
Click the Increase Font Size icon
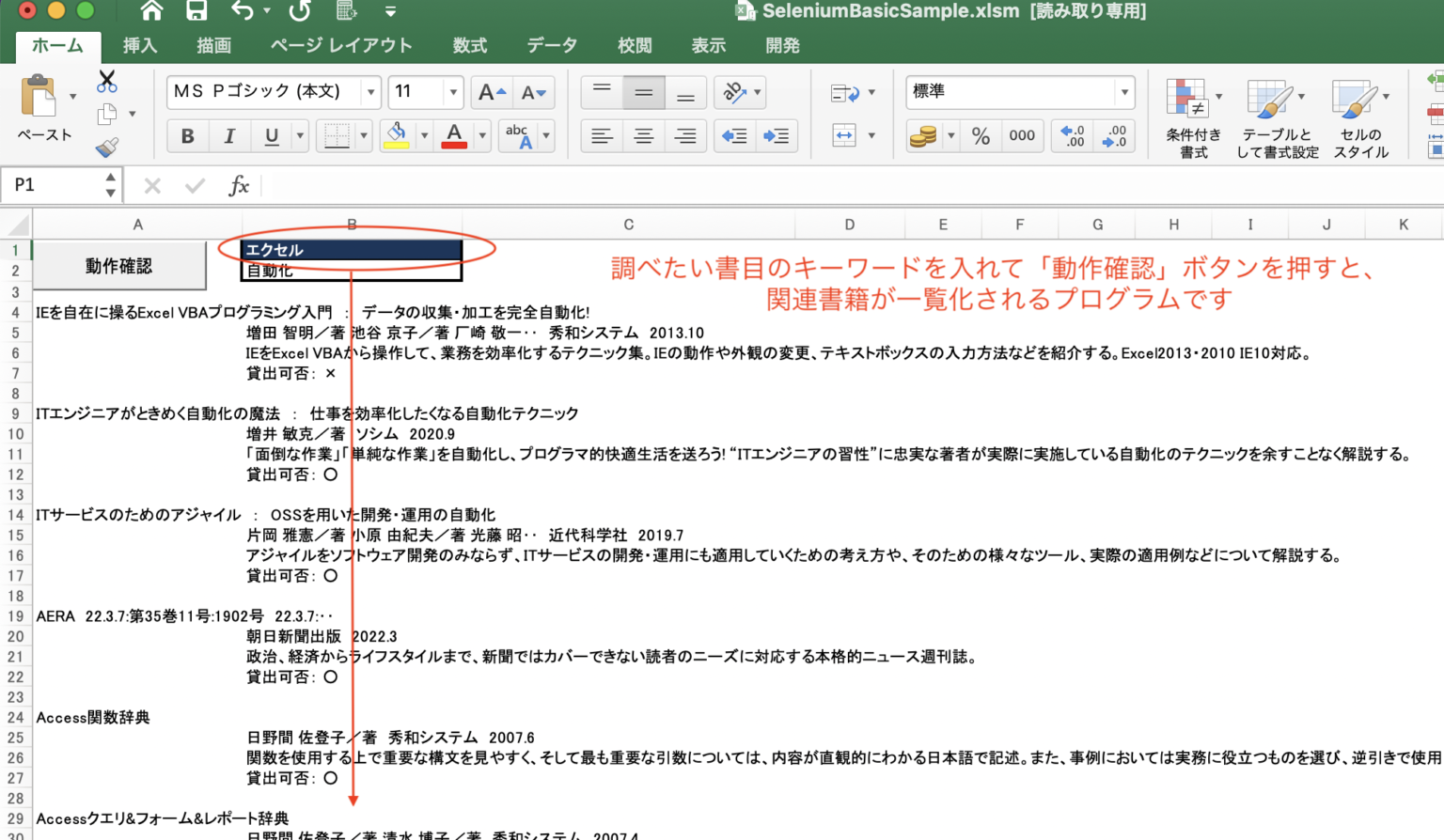click(x=492, y=92)
